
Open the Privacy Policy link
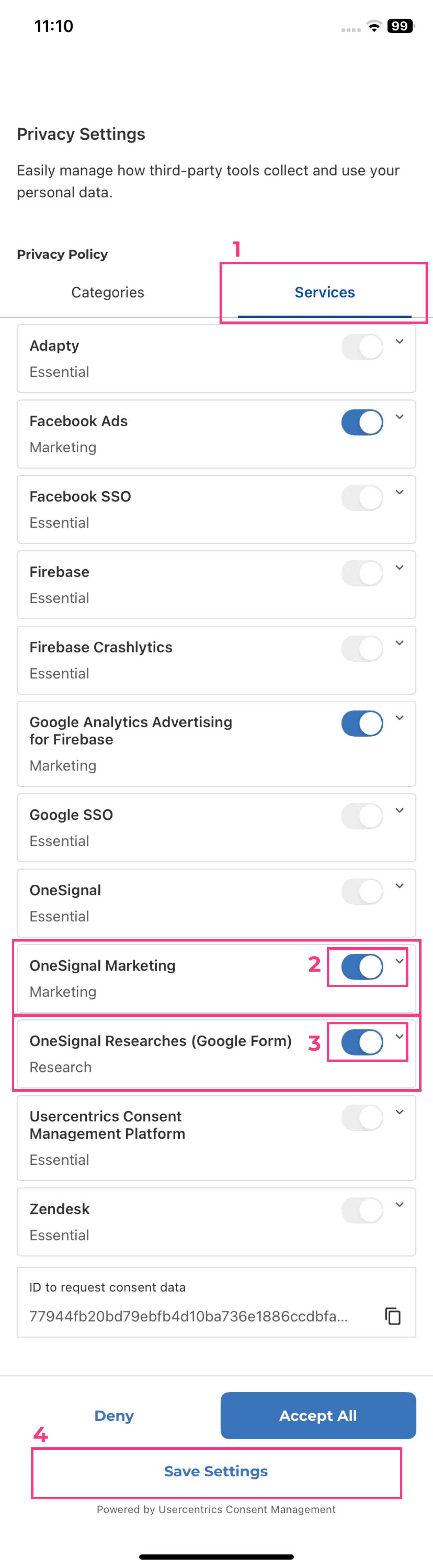62,255
